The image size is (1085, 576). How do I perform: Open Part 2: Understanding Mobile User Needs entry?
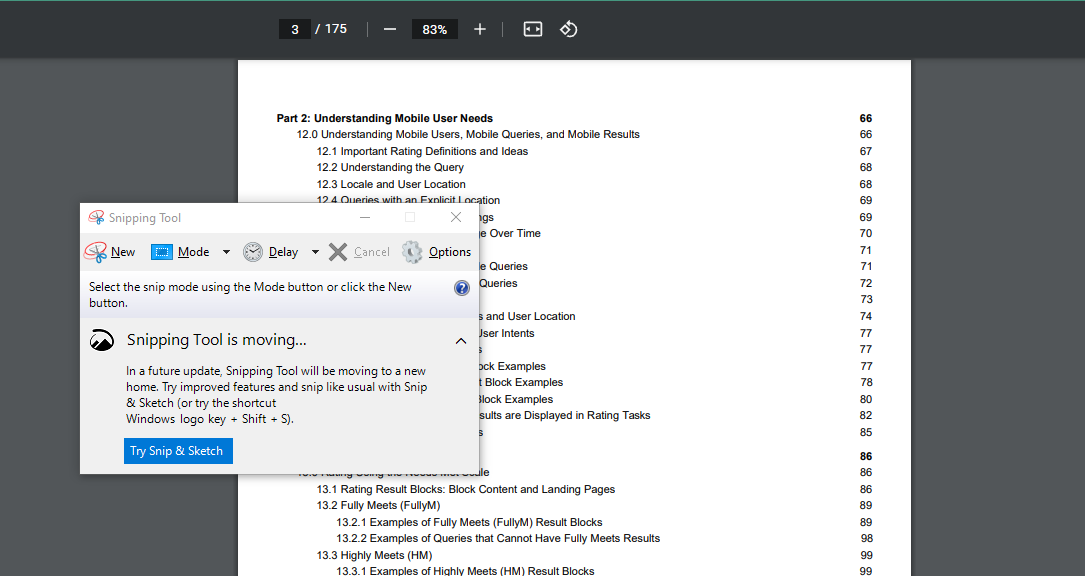(385, 118)
